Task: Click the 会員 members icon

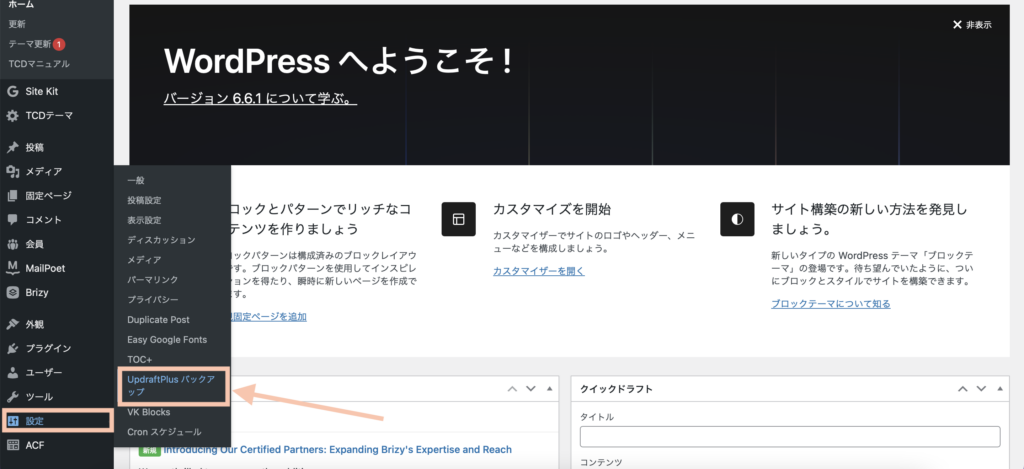Action: click(x=12, y=244)
